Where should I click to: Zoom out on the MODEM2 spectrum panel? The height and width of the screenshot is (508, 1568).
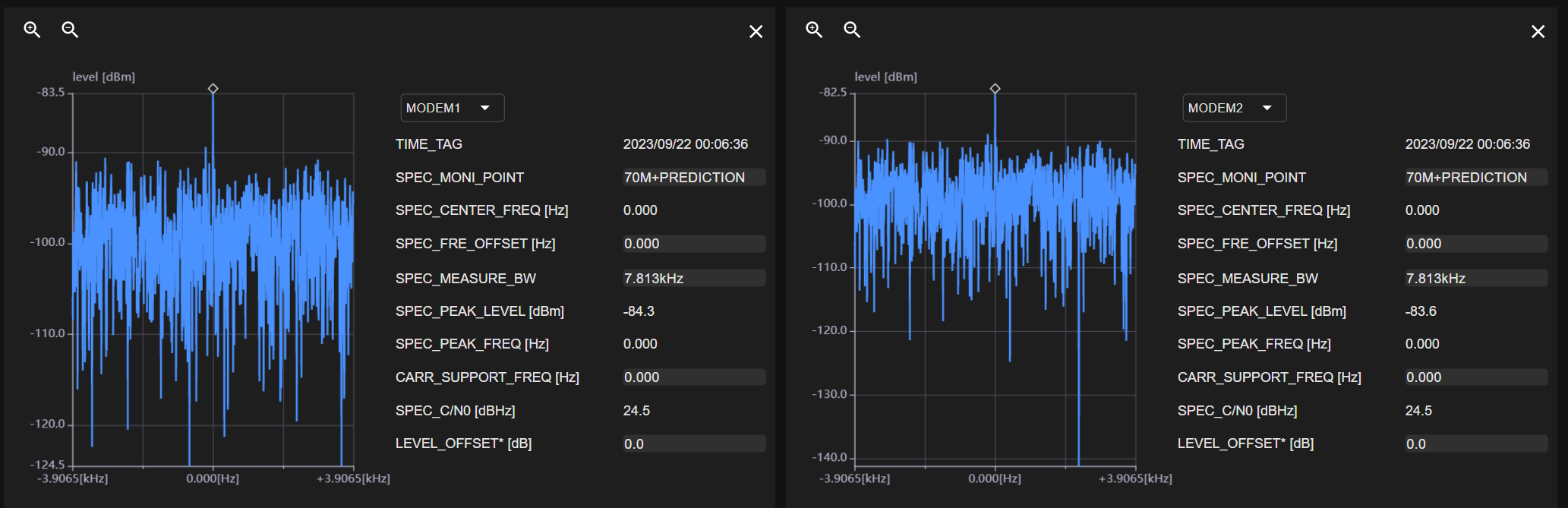click(852, 30)
